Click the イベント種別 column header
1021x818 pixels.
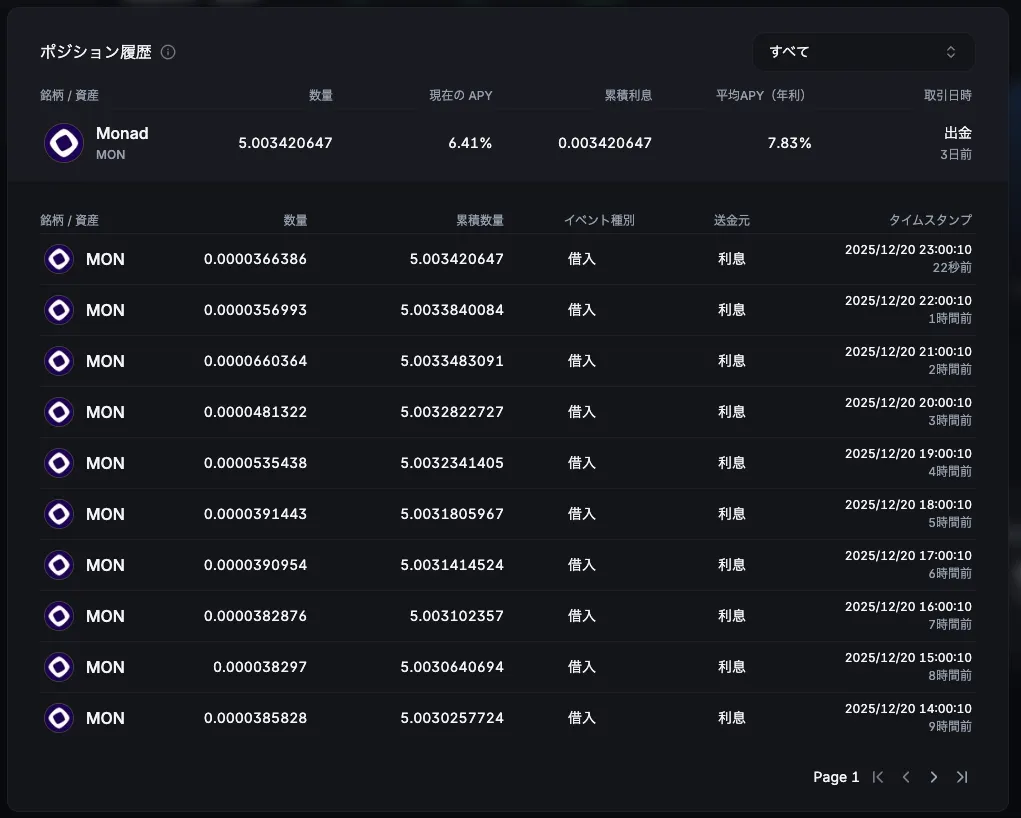pyautogui.click(x=599, y=220)
